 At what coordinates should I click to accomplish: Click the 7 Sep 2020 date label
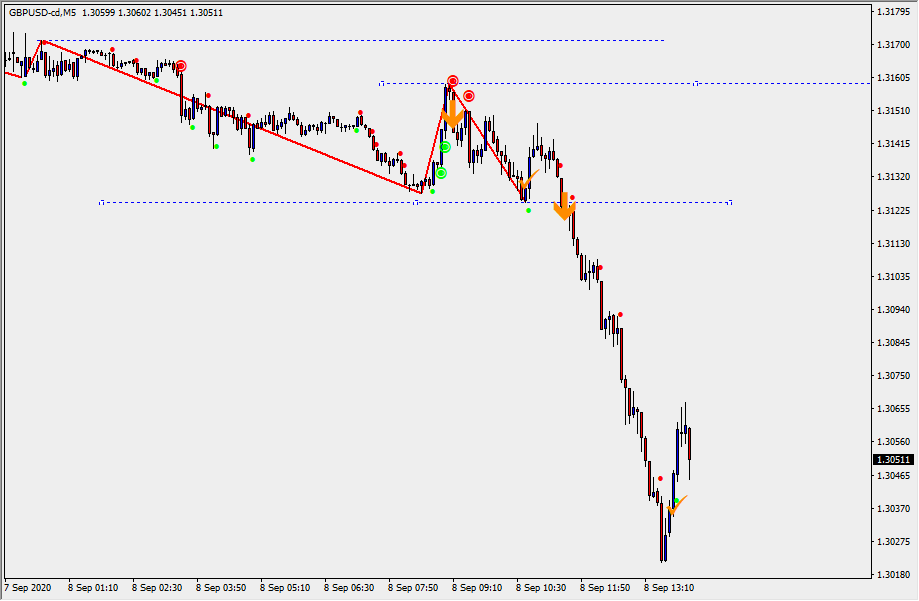[26, 588]
